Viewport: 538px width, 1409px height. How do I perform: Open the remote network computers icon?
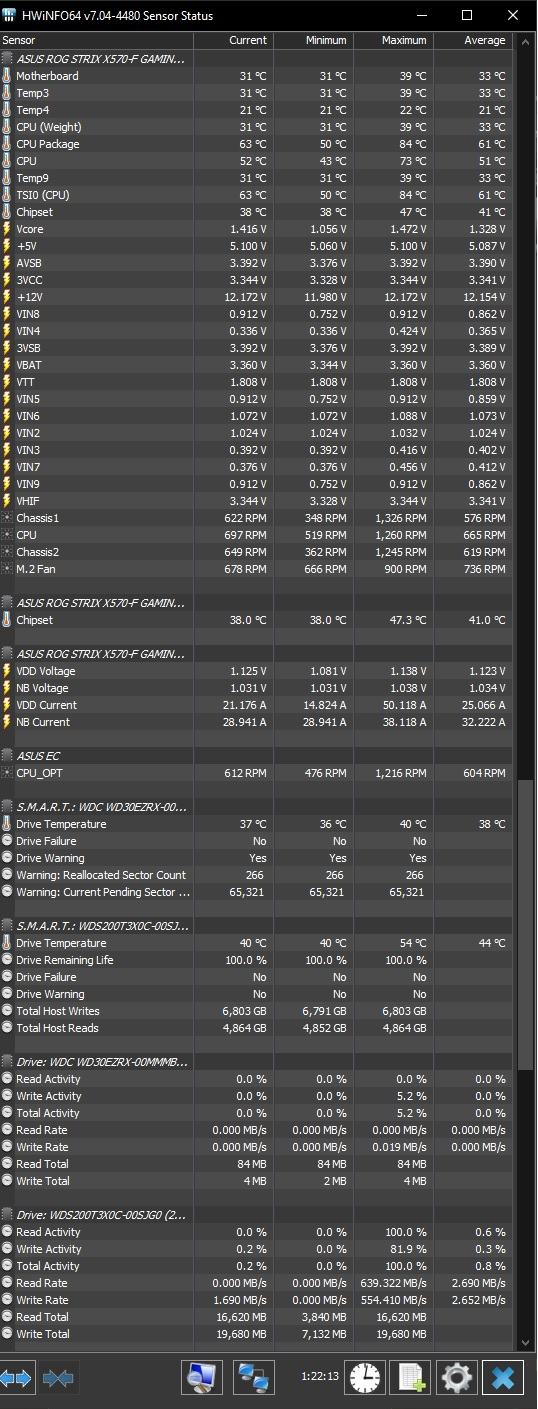[x=254, y=1378]
